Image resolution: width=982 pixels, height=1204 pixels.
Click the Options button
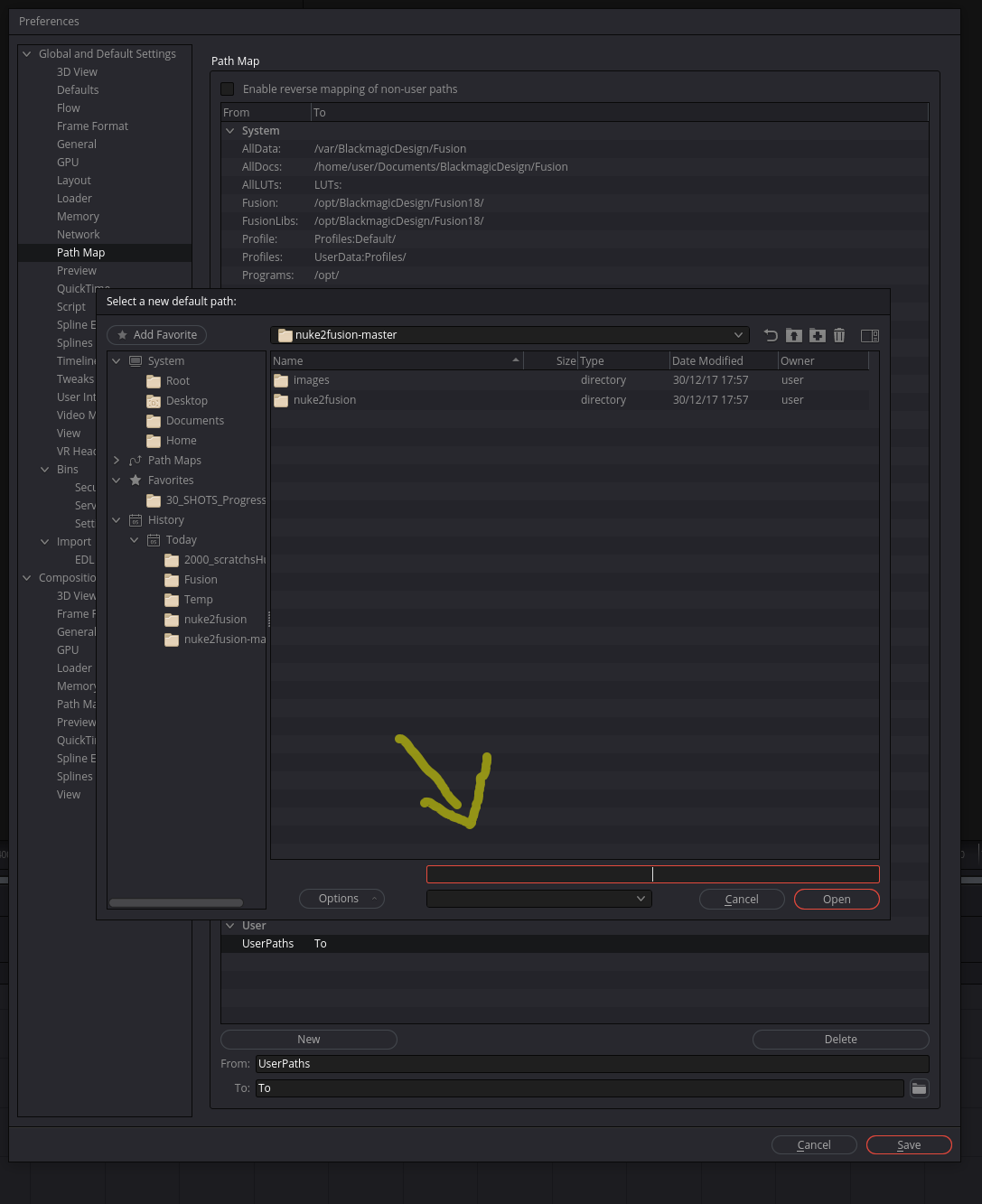[x=341, y=899]
